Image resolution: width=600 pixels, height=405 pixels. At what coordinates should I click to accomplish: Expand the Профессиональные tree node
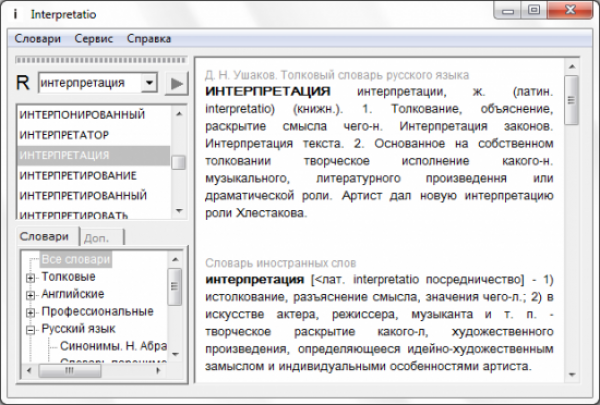(x=31, y=311)
